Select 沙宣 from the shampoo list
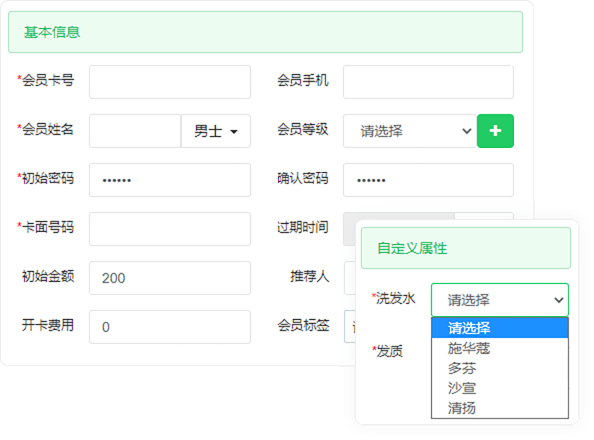The image size is (594, 440). 500,388
